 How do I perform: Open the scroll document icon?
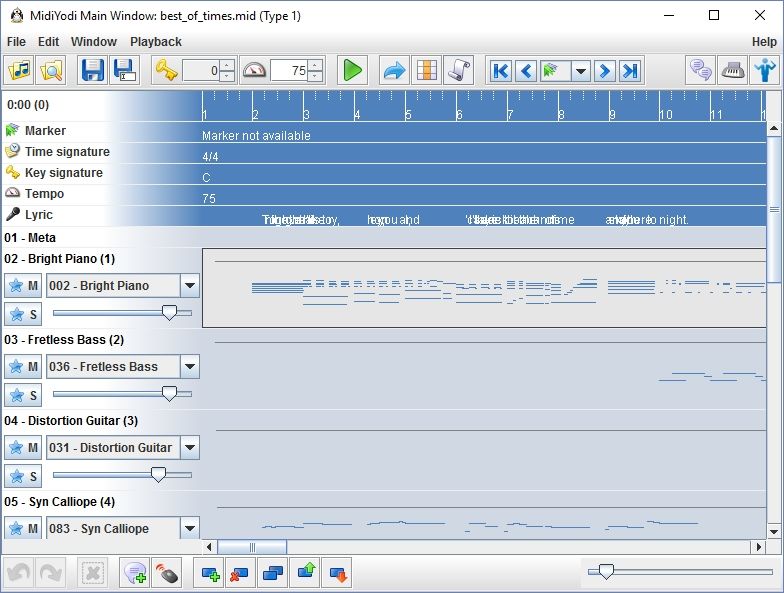point(458,70)
